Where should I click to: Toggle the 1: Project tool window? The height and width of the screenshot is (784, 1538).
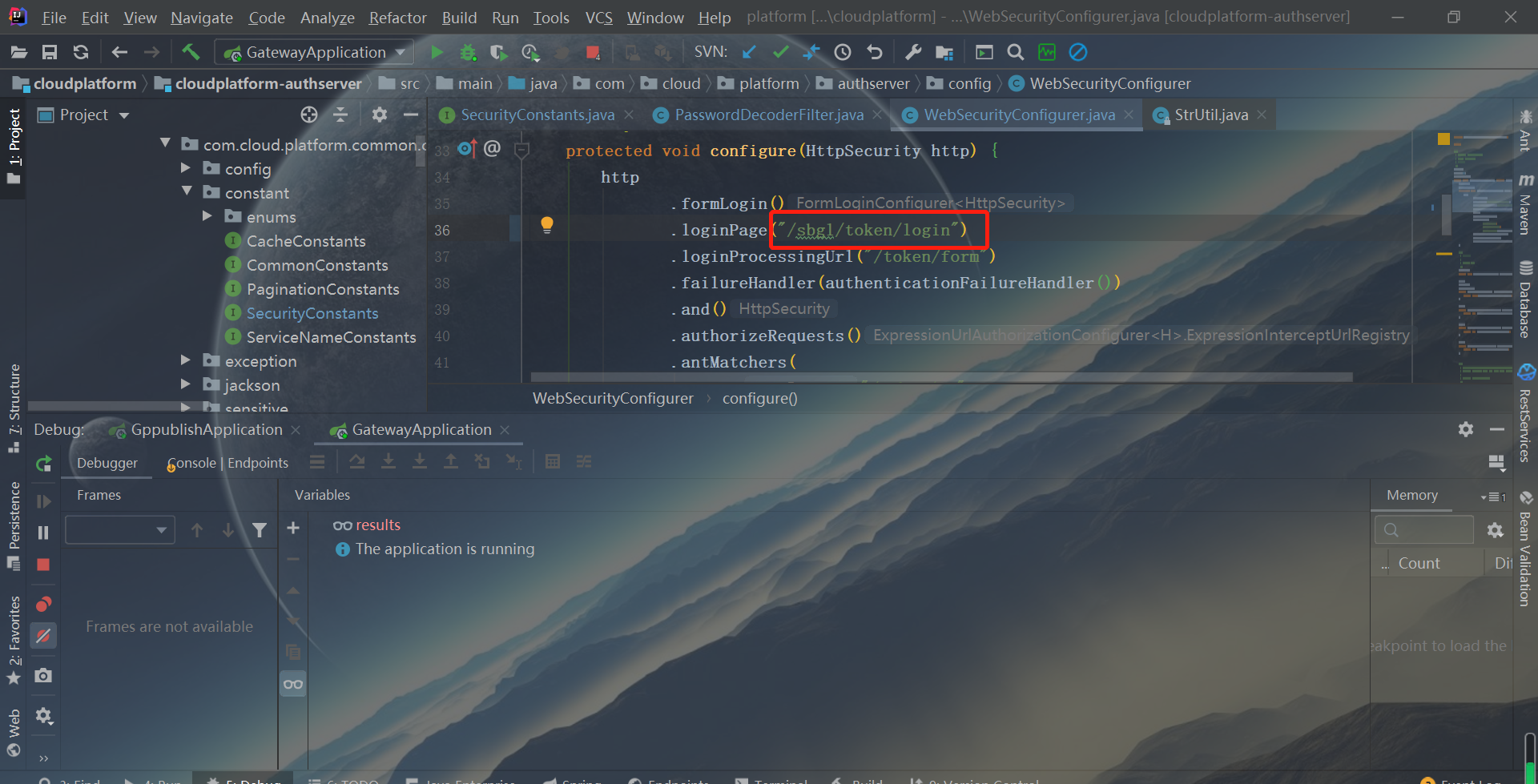[x=14, y=146]
